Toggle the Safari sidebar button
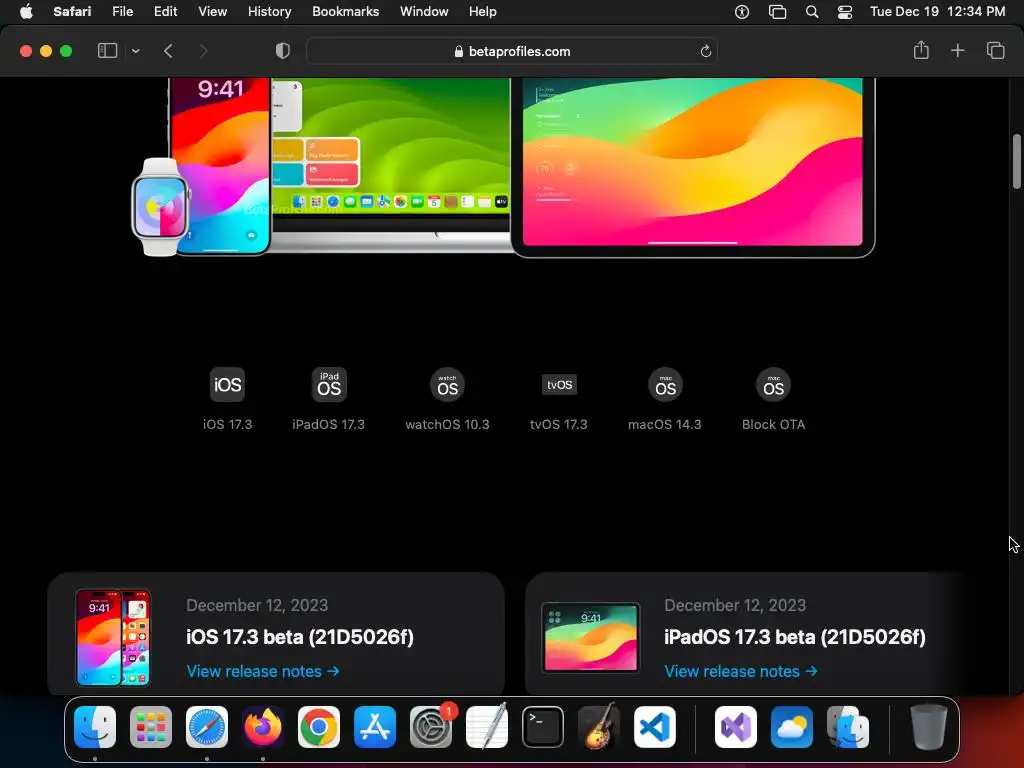 (x=107, y=51)
